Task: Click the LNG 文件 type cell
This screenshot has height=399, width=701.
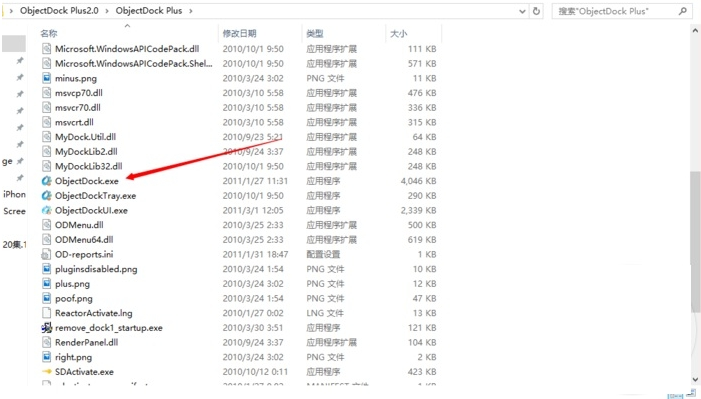Action: (325, 313)
